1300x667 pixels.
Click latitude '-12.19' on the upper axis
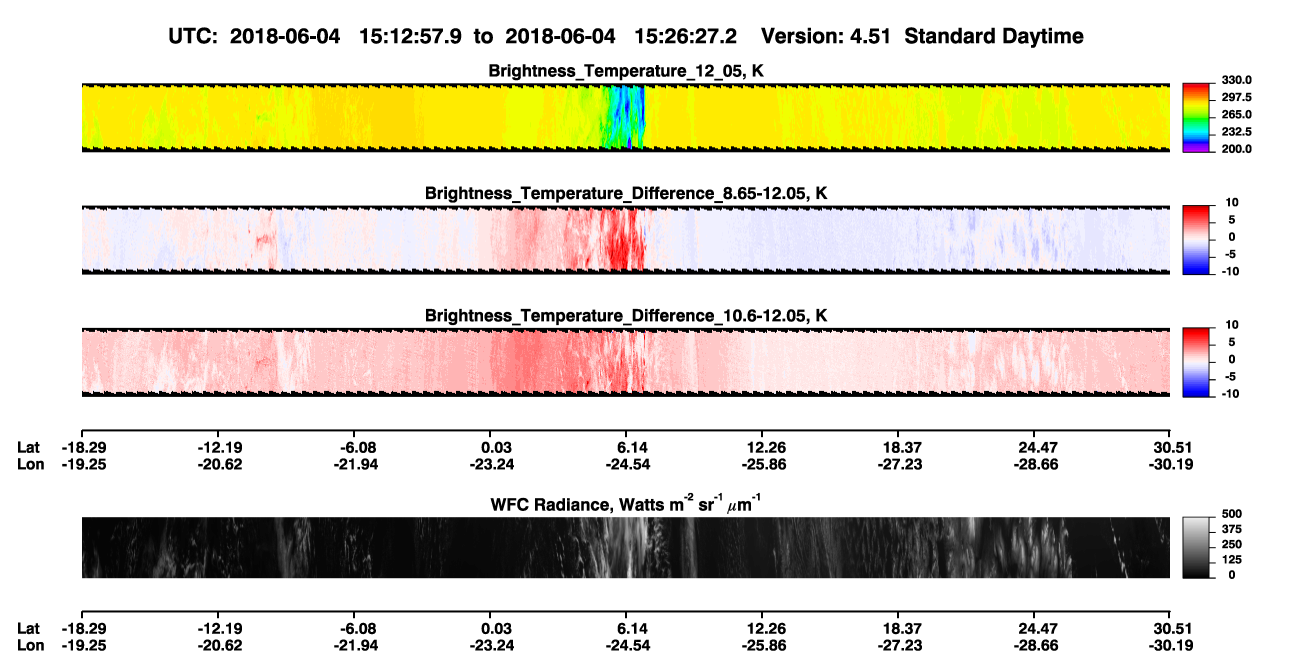coord(219,447)
